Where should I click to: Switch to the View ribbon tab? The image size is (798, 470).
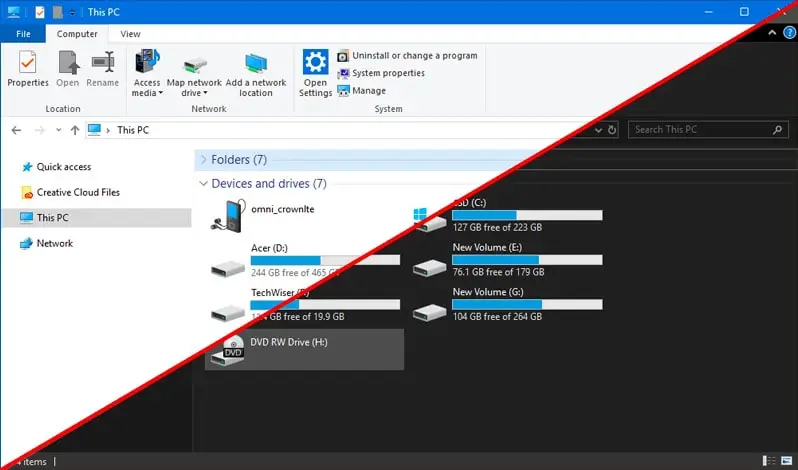(x=130, y=34)
